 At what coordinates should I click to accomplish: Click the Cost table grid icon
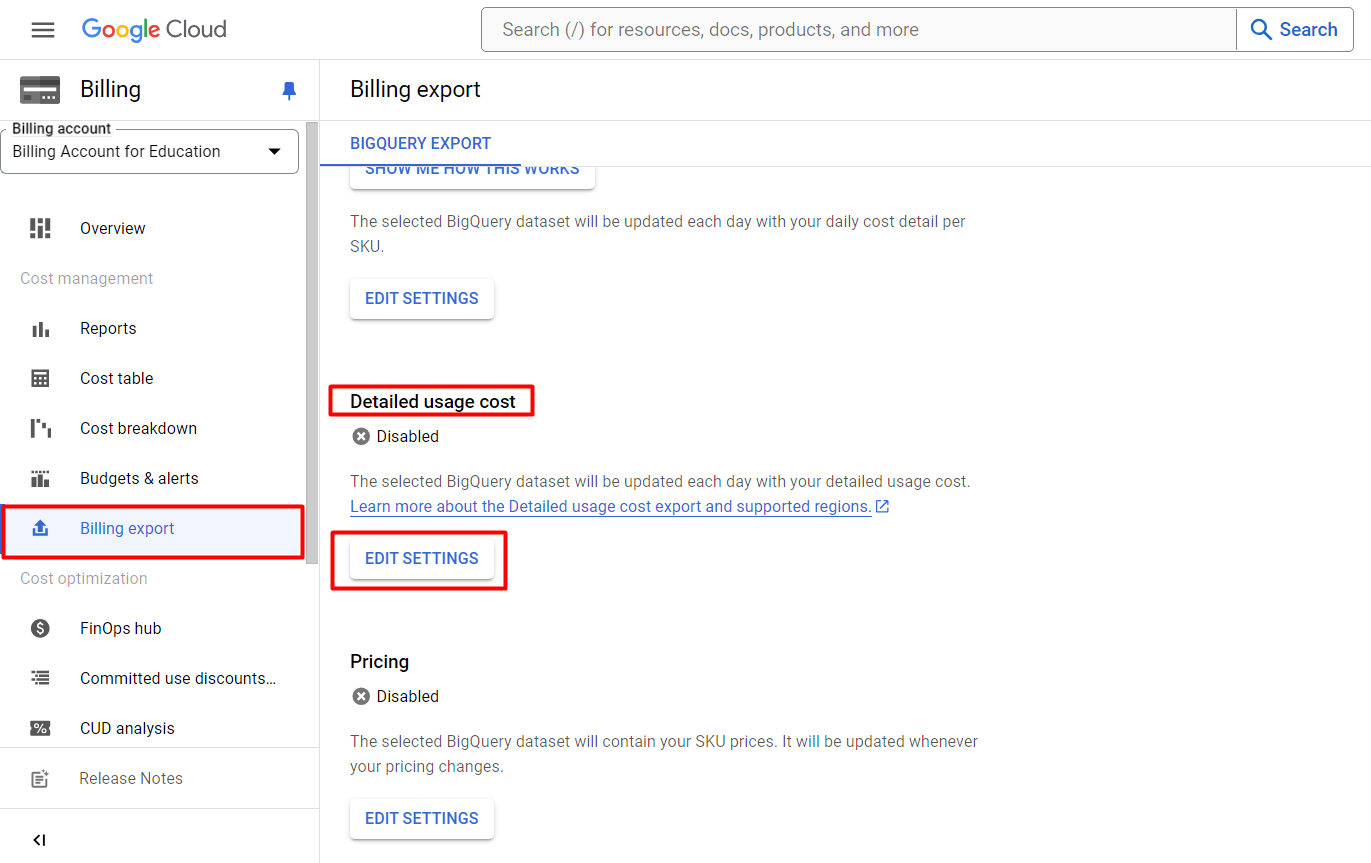[40, 378]
